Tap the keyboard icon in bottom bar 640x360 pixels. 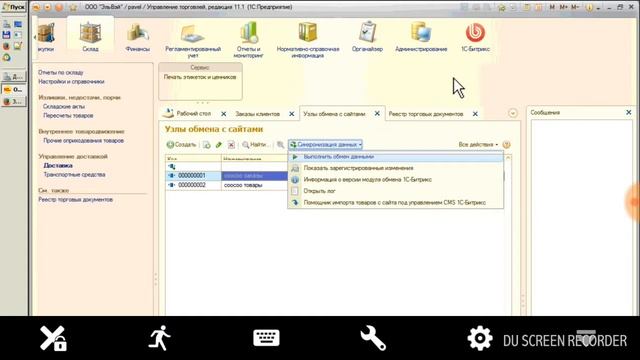[266, 338]
